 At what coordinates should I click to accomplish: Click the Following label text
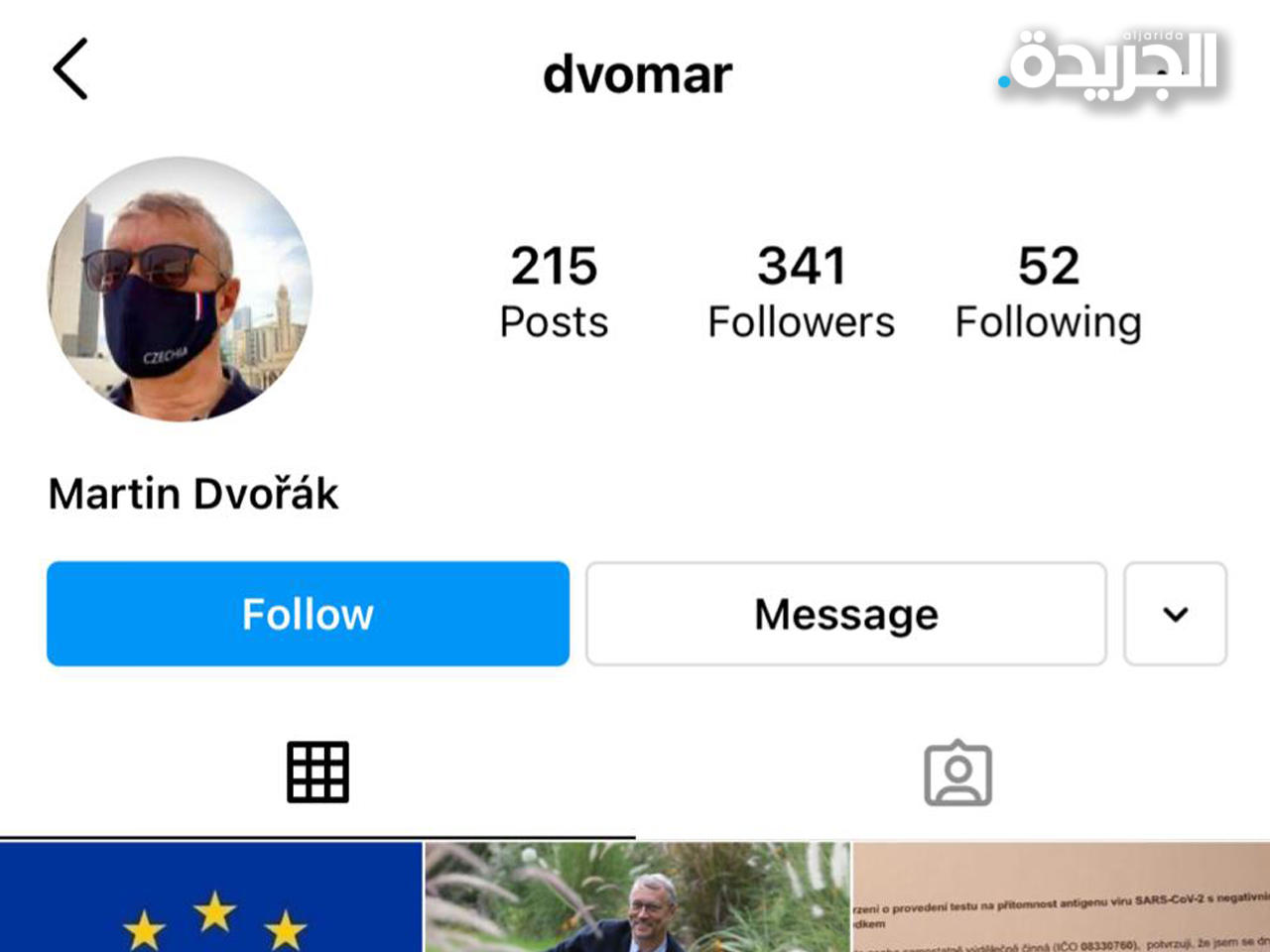coord(1049,323)
